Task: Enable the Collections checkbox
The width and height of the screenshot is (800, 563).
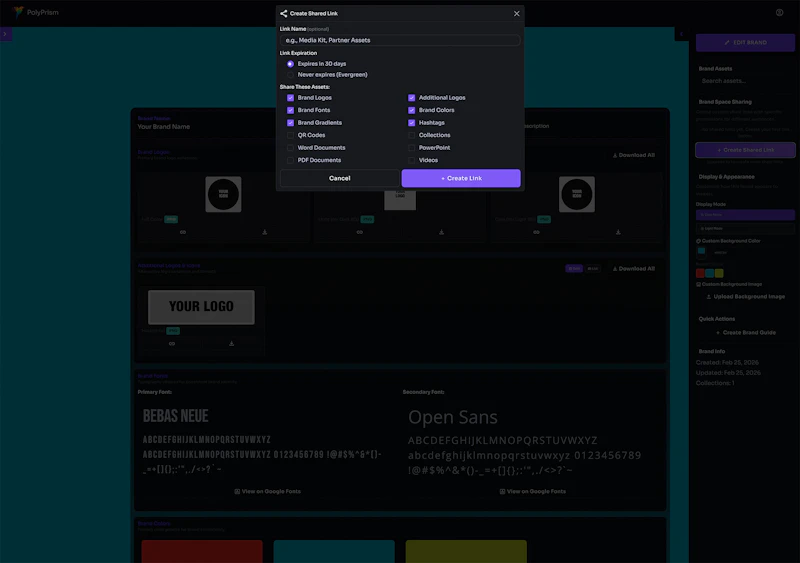Action: 411,135
